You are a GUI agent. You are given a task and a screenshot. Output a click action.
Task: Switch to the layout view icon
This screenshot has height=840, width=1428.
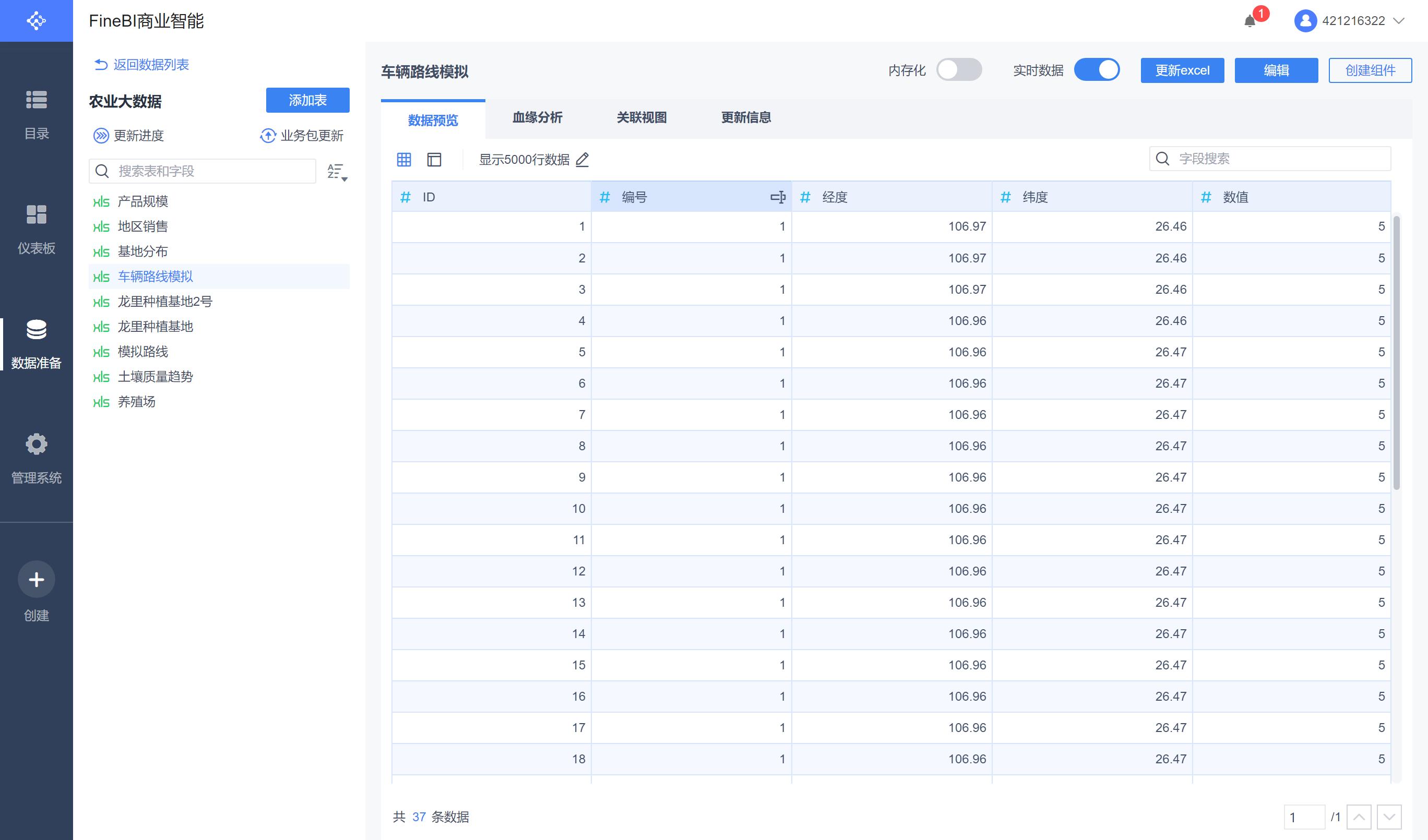coord(434,160)
